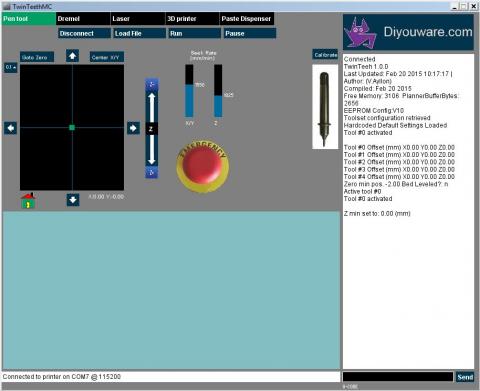Click the right arrow jog button

pyautogui.click(x=133, y=128)
